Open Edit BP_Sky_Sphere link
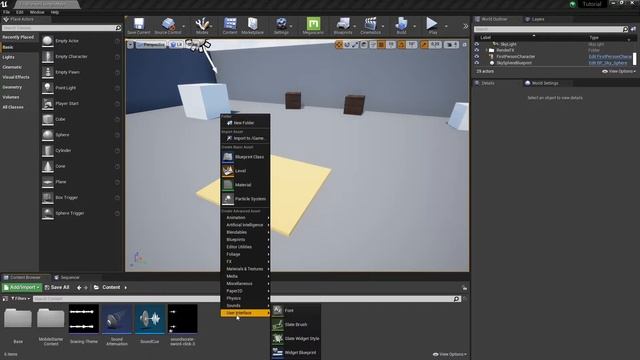The width and height of the screenshot is (640, 360). [x=608, y=63]
